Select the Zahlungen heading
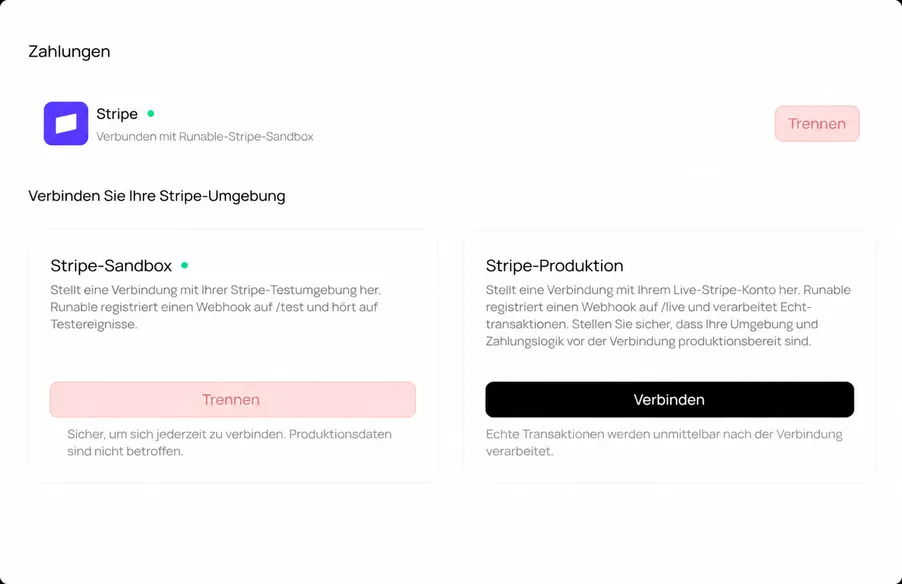Image resolution: width=902 pixels, height=584 pixels. (x=69, y=51)
